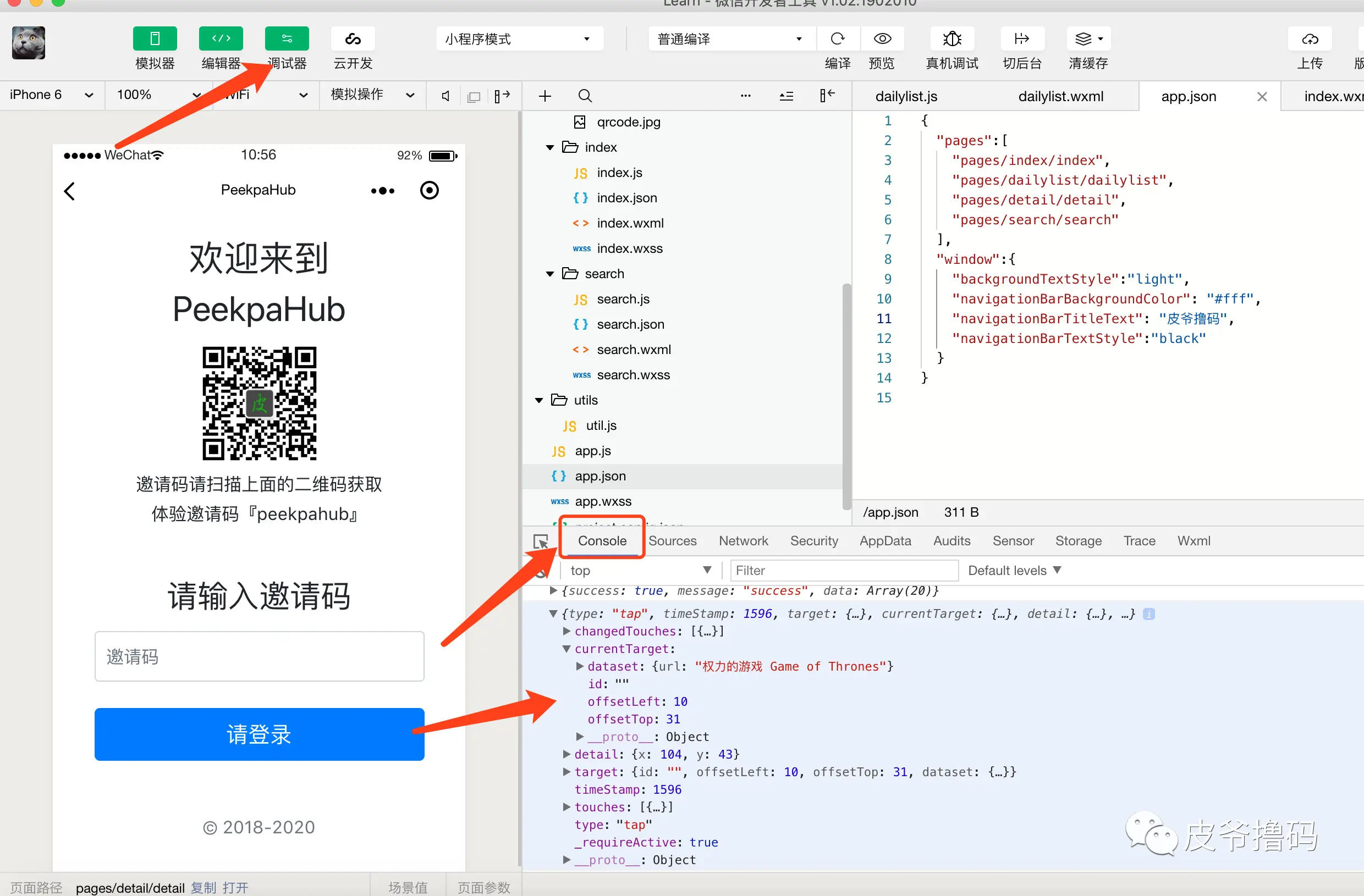The width and height of the screenshot is (1364, 896).
Task: Open the simulator three-dot menu
Action: click(x=382, y=191)
